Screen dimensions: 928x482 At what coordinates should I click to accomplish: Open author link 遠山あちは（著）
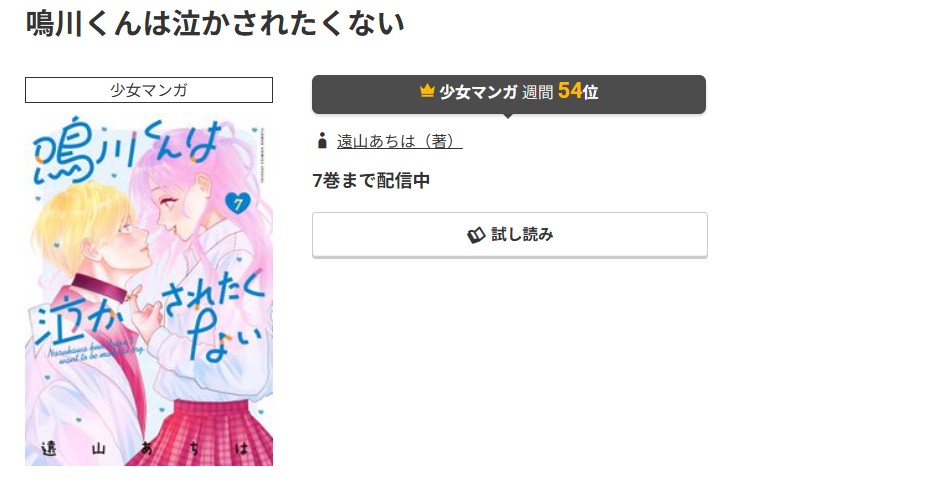pyautogui.click(x=399, y=141)
